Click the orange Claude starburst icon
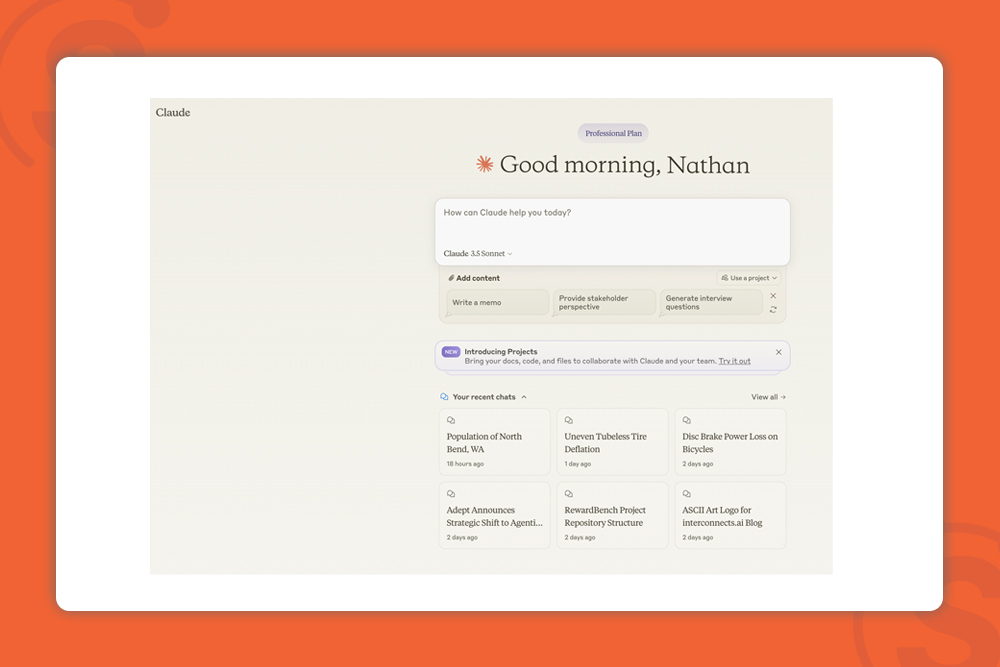 485,165
